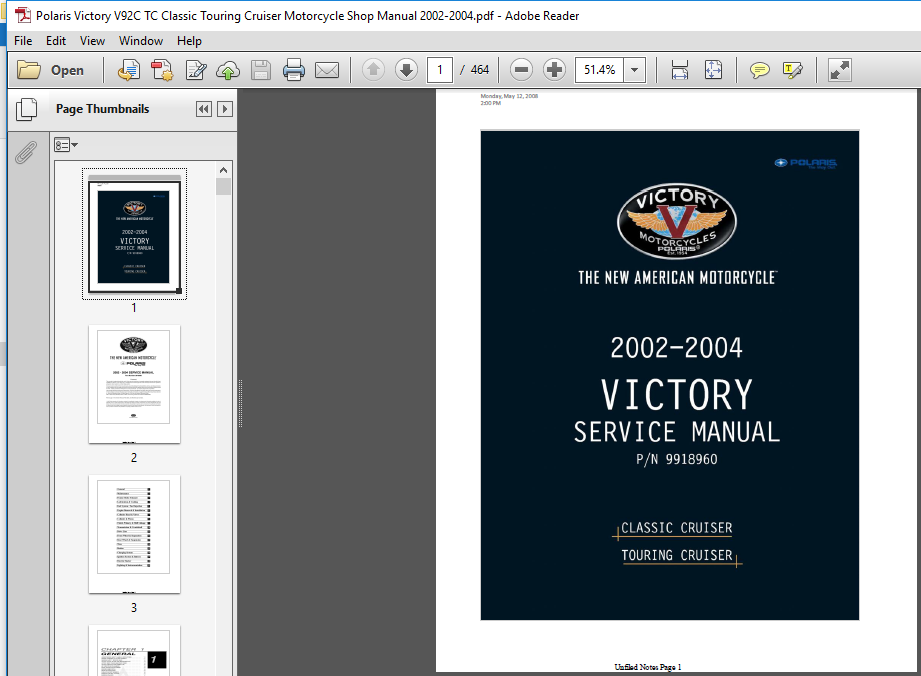Image resolution: width=921 pixels, height=676 pixels.
Task: Click thumbnail scrollbar up arrow
Action: [x=223, y=170]
